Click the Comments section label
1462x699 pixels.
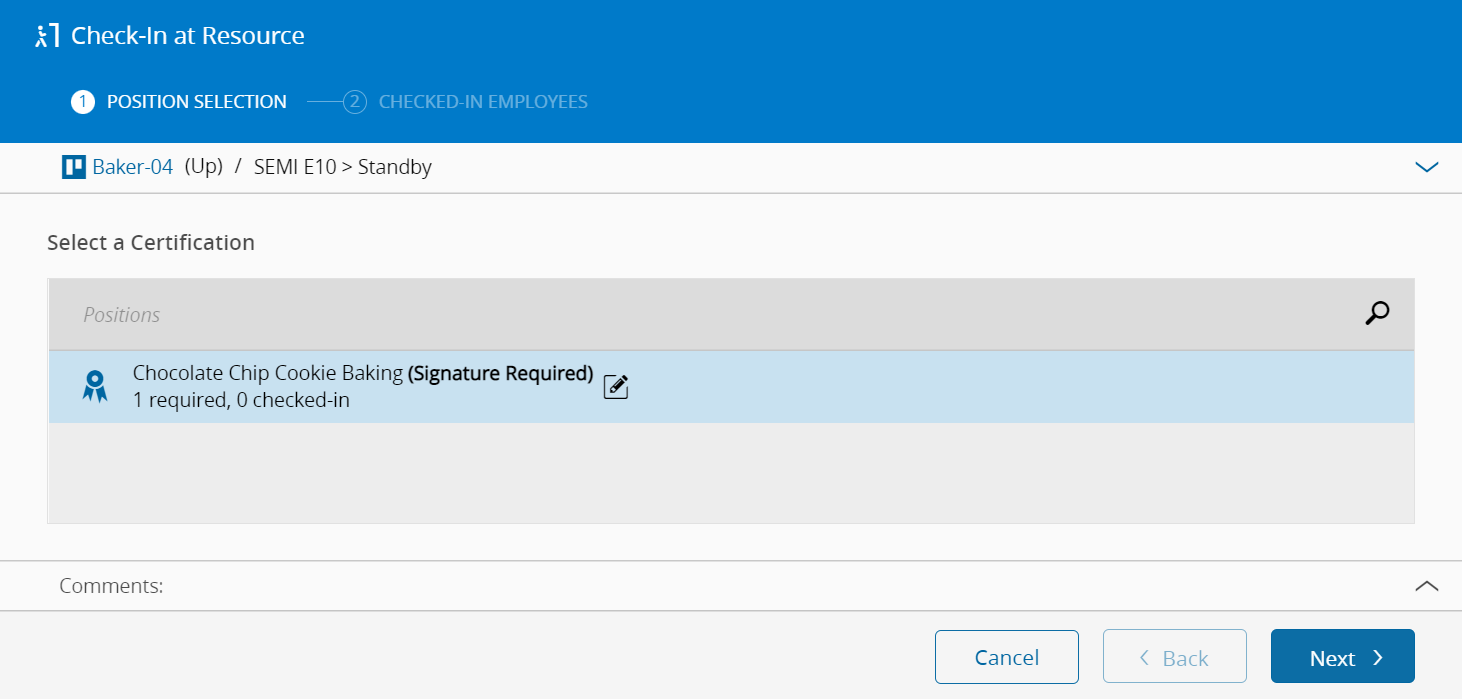pyautogui.click(x=111, y=586)
